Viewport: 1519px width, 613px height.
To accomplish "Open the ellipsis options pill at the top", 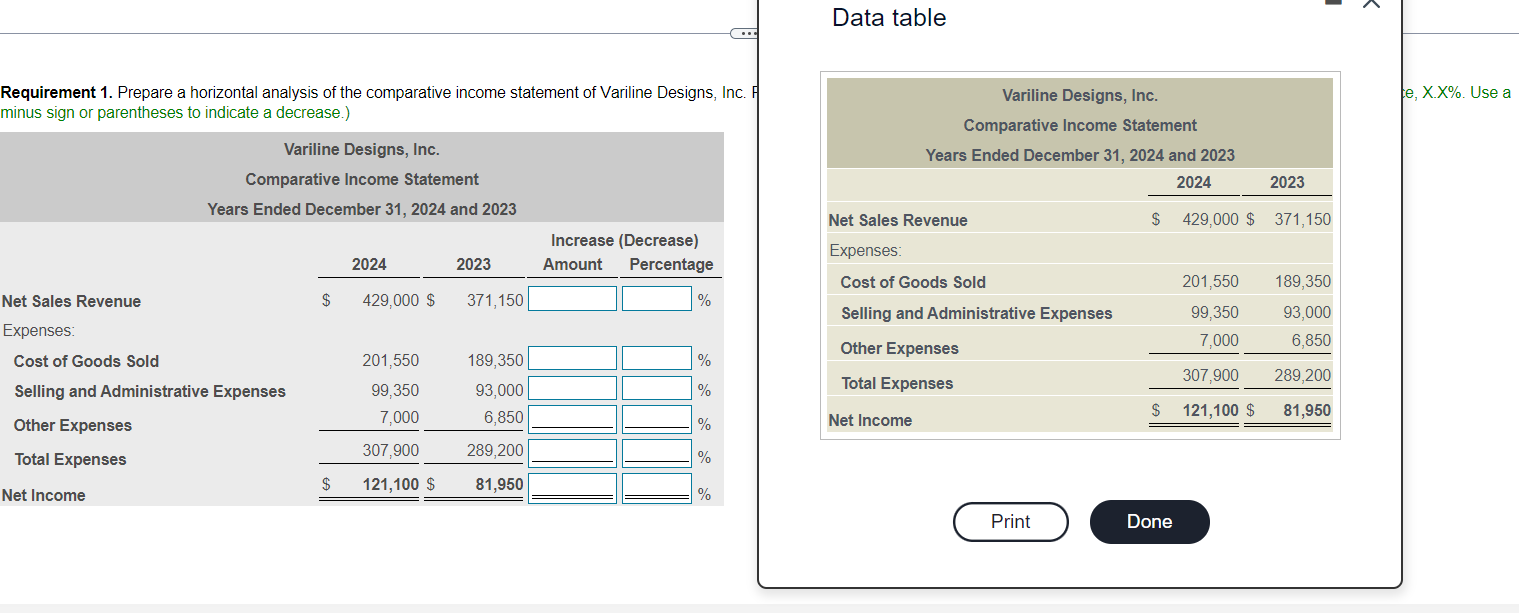I will coord(744,32).
